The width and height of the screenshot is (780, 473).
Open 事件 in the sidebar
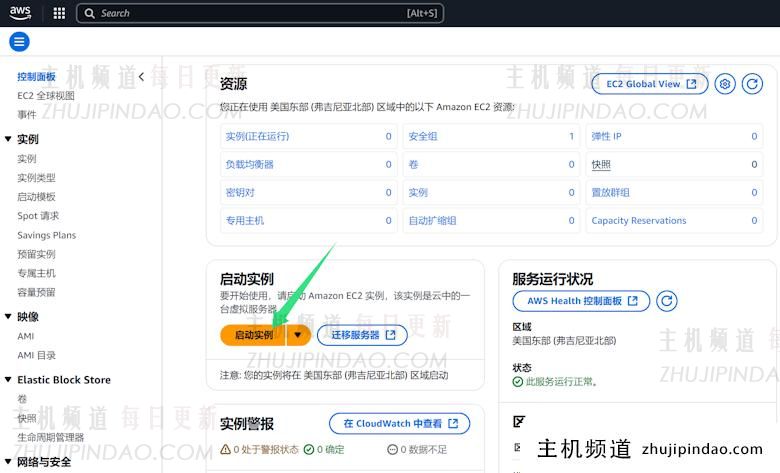point(27,114)
